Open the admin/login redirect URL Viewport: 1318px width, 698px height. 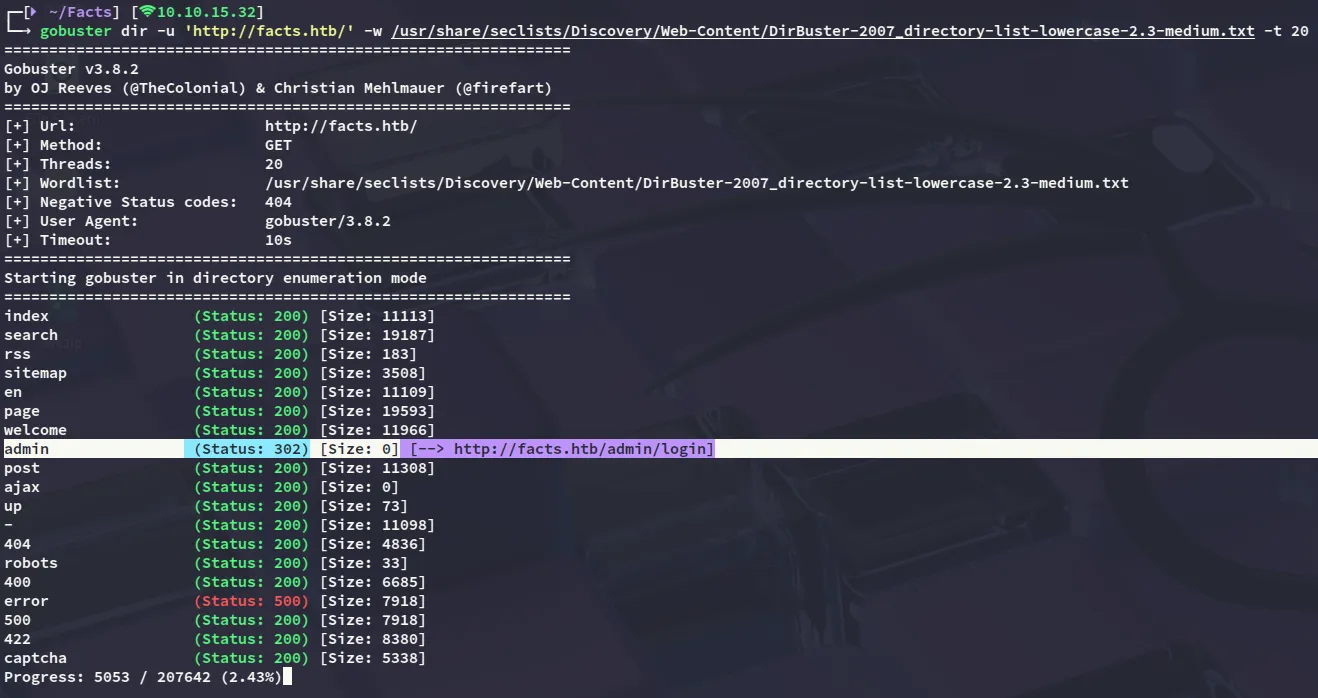[x=584, y=449]
